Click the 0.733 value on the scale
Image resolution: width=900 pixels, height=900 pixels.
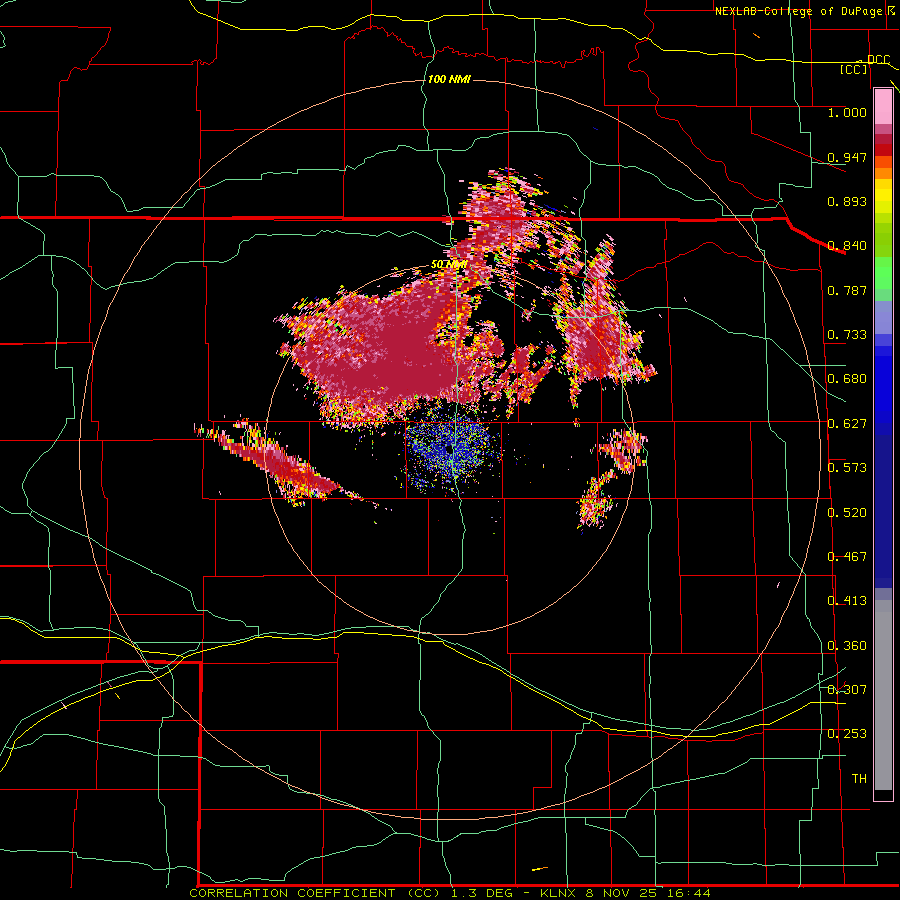[x=847, y=335]
